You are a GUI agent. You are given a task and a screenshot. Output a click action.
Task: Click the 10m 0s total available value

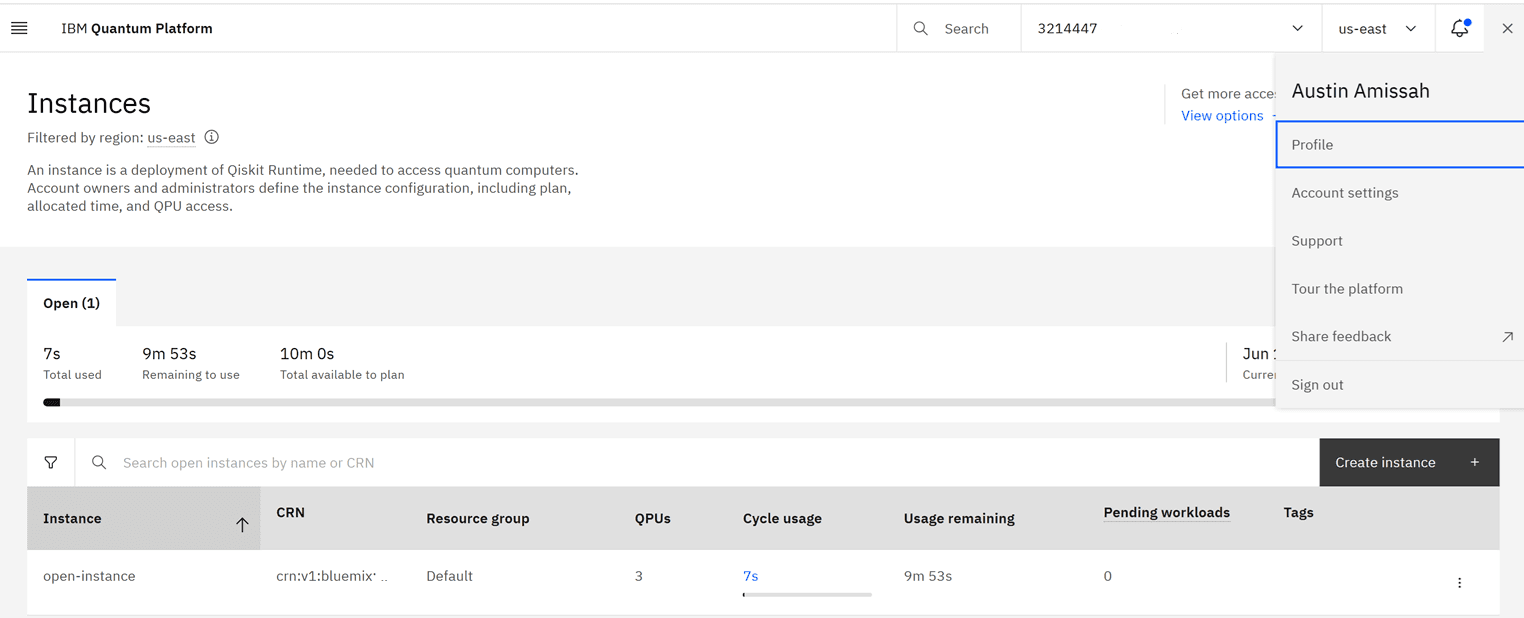307,354
